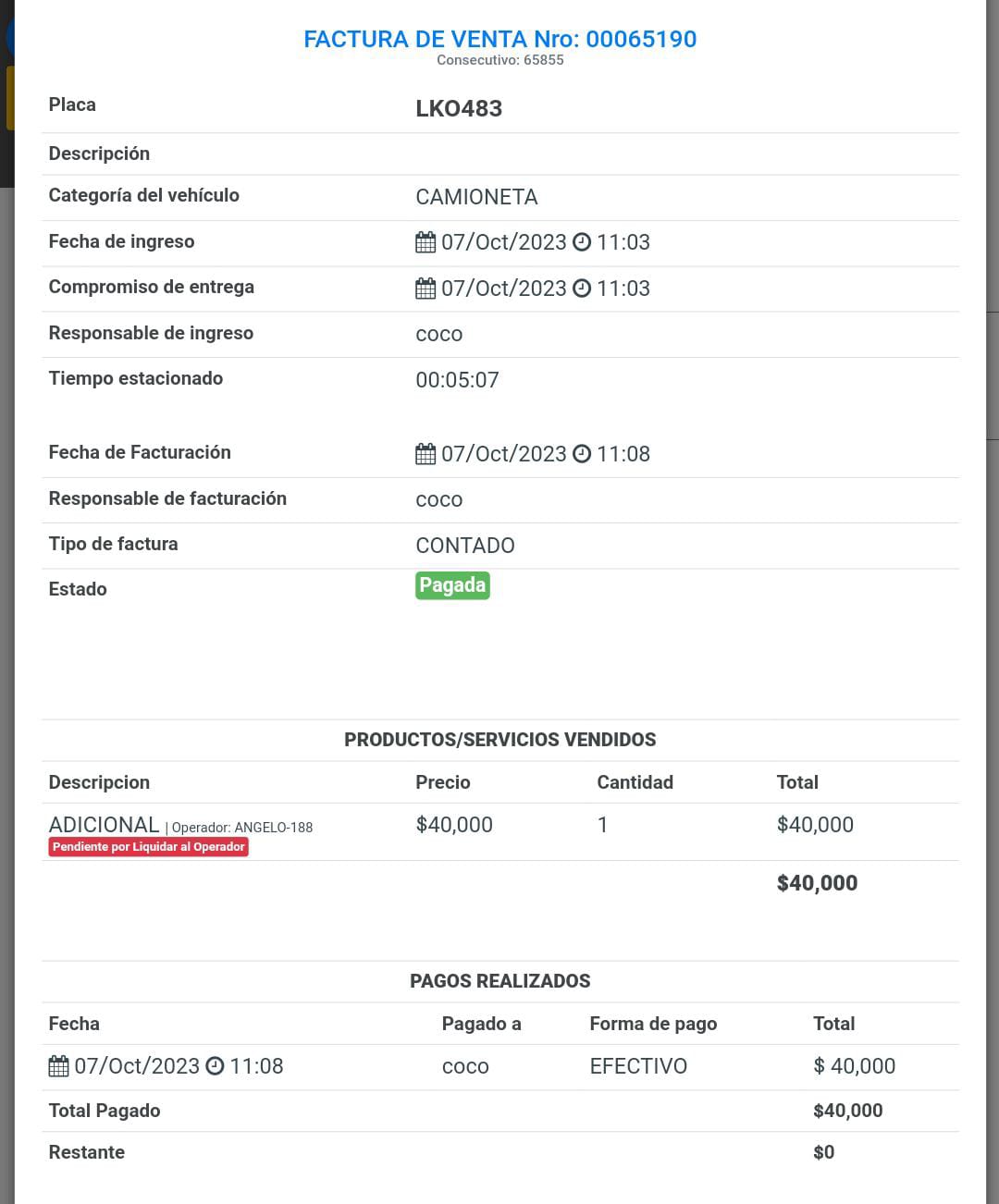Image resolution: width=999 pixels, height=1204 pixels.
Task: Click clock icon in the Pagos Realizados row
Action: (x=215, y=1066)
